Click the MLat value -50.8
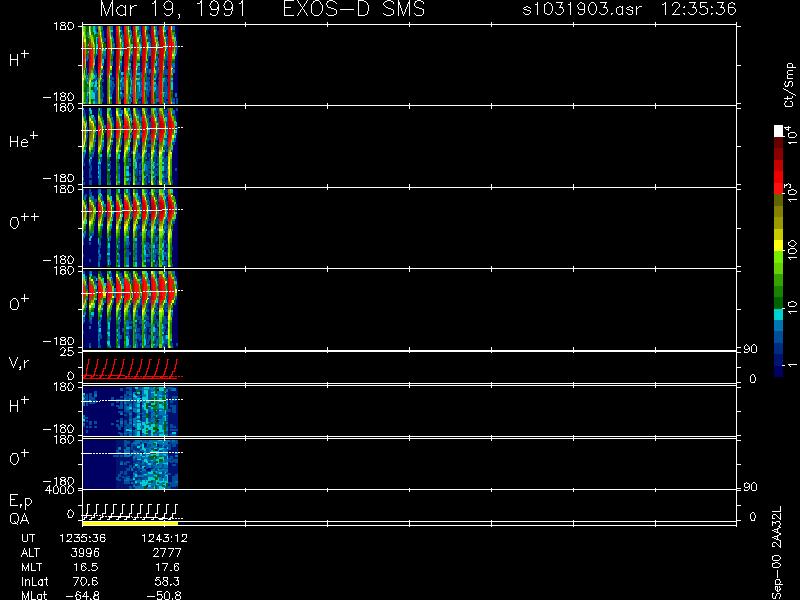The image size is (800, 600). [164, 595]
